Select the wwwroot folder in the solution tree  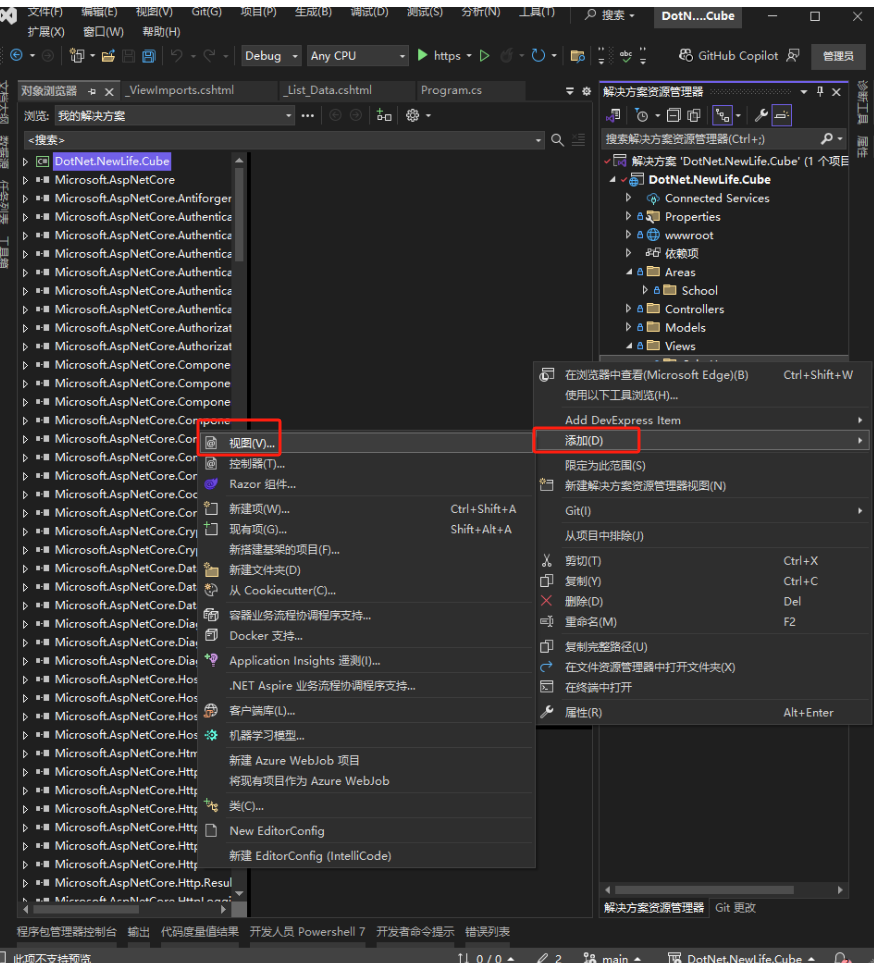689,235
